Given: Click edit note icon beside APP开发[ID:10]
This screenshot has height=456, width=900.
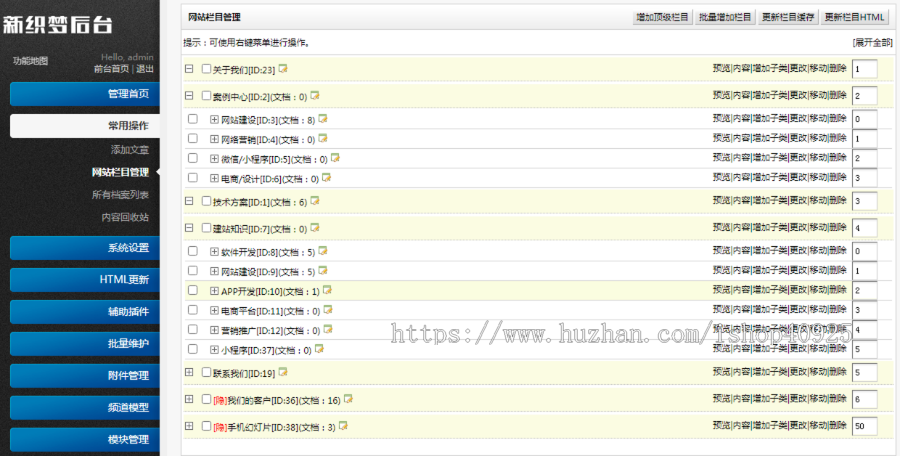Looking at the screenshot, I should [x=327, y=291].
